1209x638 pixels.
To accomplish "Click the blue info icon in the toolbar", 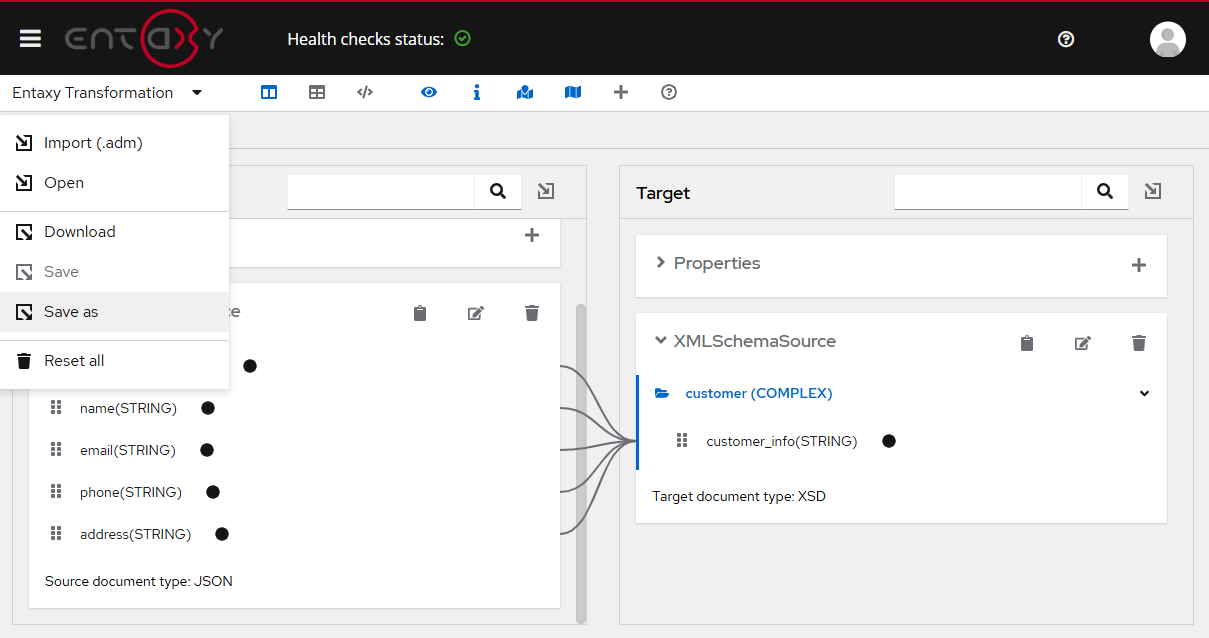I will (x=477, y=92).
